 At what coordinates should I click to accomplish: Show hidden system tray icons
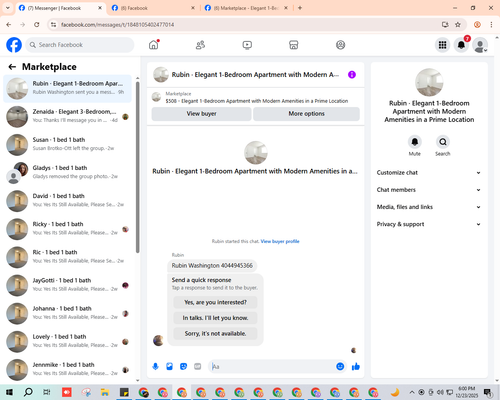coord(412,392)
